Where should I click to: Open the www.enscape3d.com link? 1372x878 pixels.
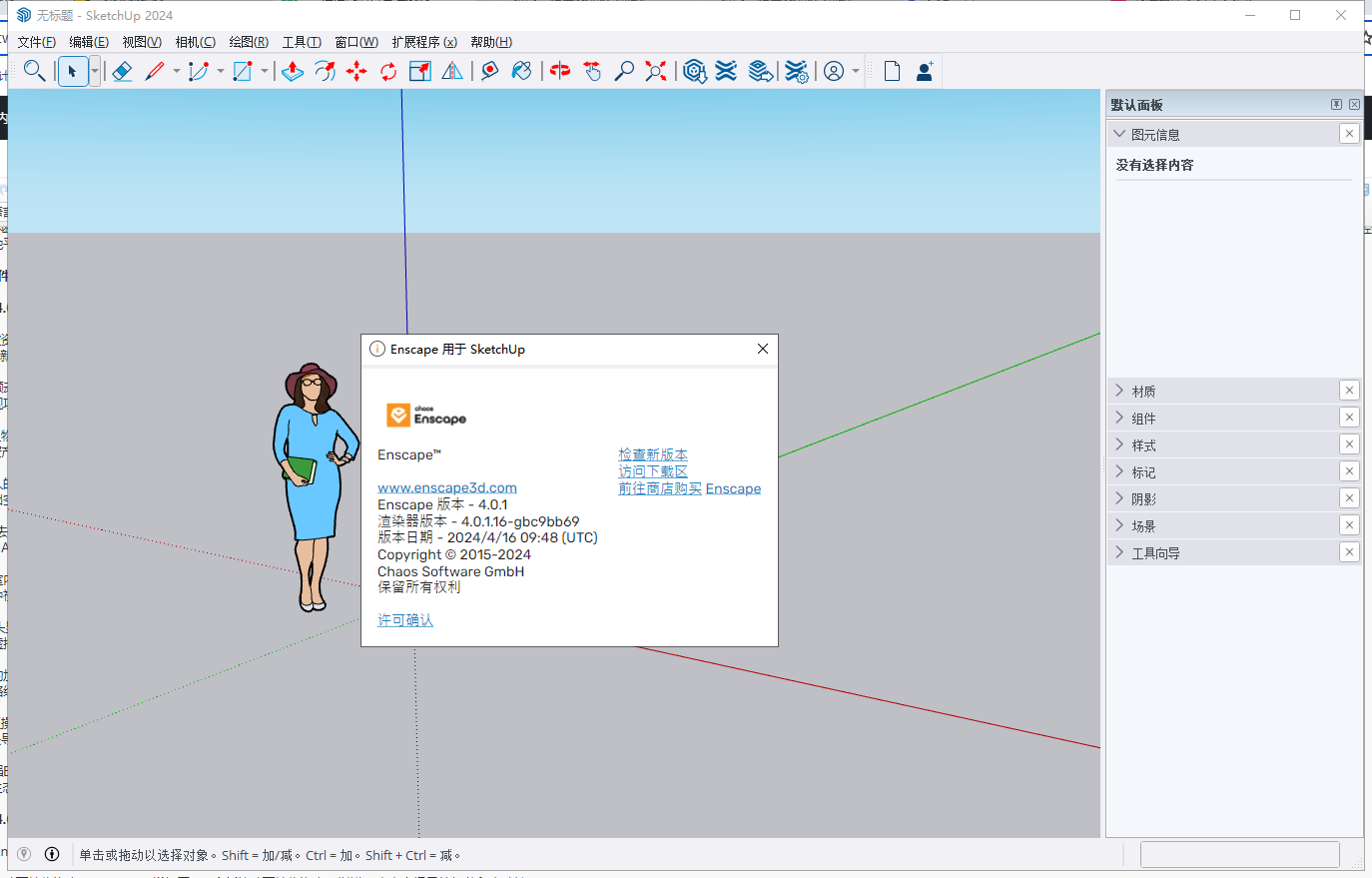447,487
